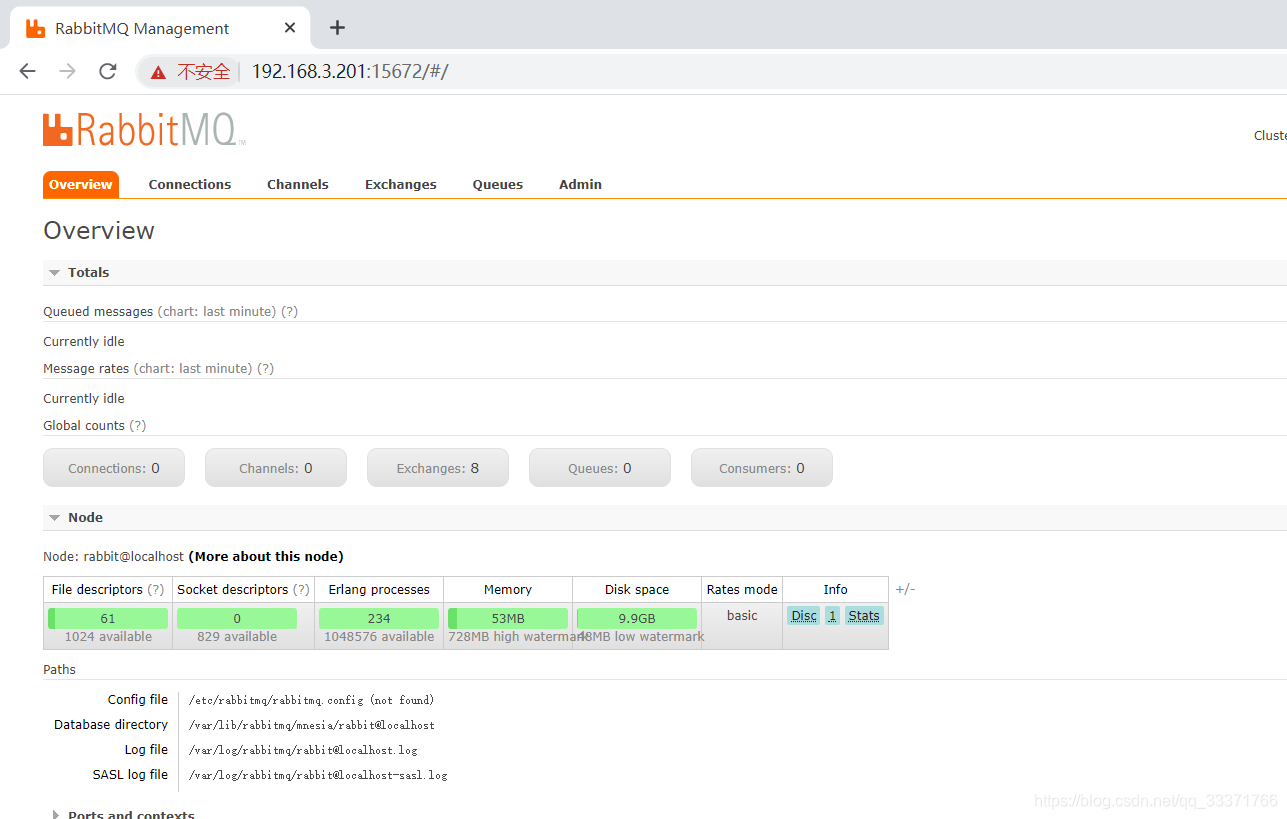Open the Message rates help (?) icon

(x=265, y=368)
